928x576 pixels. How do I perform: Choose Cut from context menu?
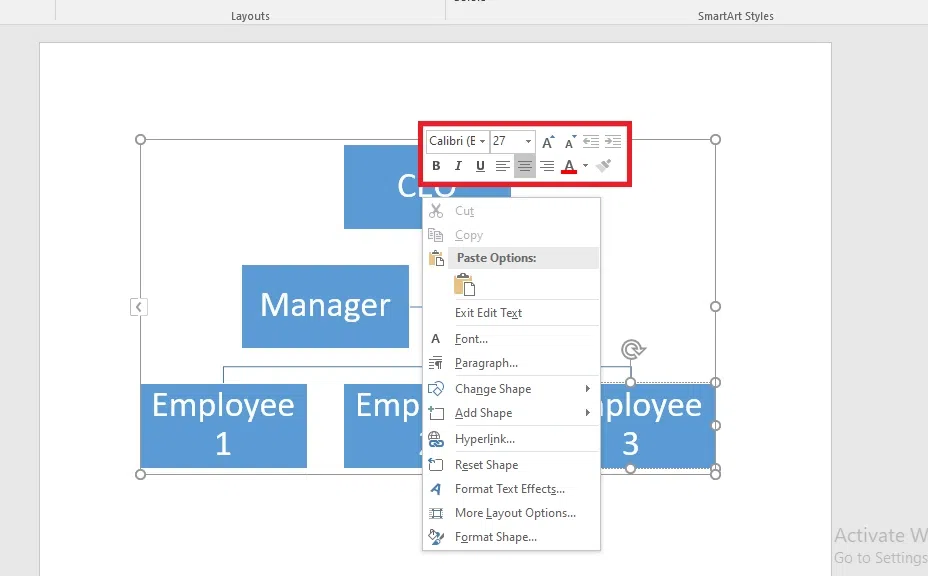click(x=511, y=211)
